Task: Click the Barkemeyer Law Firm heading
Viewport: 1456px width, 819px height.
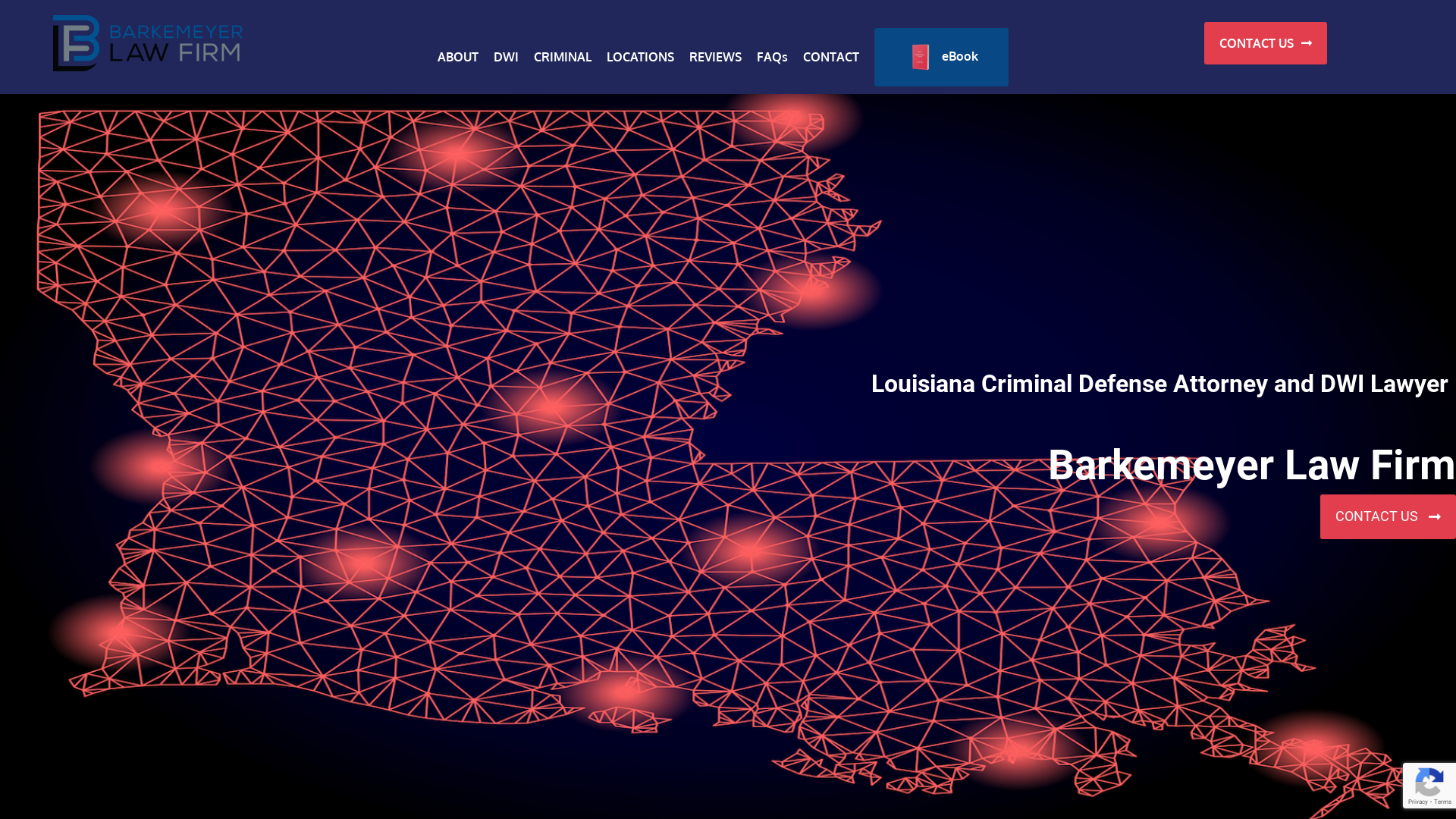Action: pos(1251,465)
